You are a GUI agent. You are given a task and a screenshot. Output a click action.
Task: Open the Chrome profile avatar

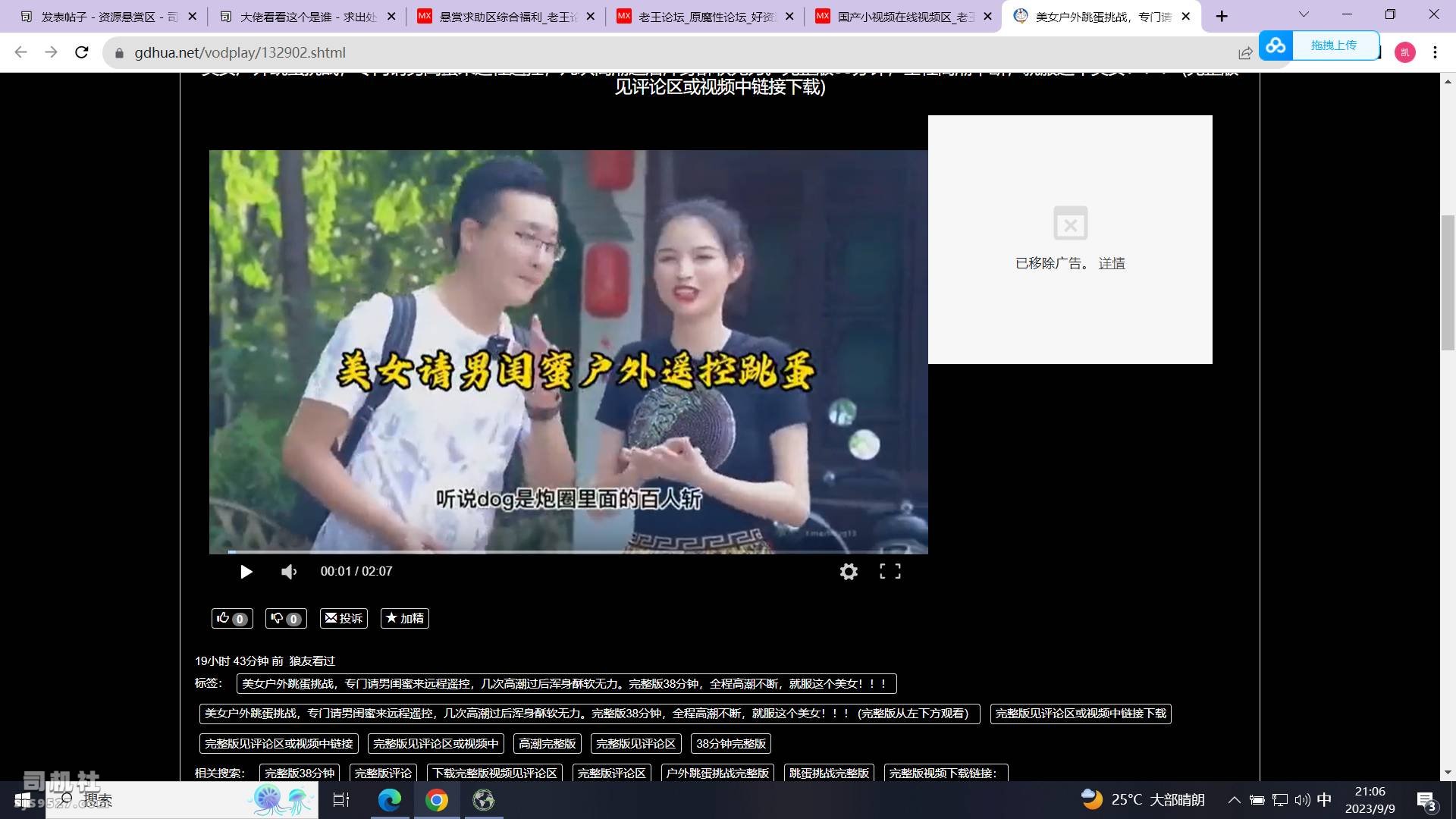pyautogui.click(x=1404, y=52)
